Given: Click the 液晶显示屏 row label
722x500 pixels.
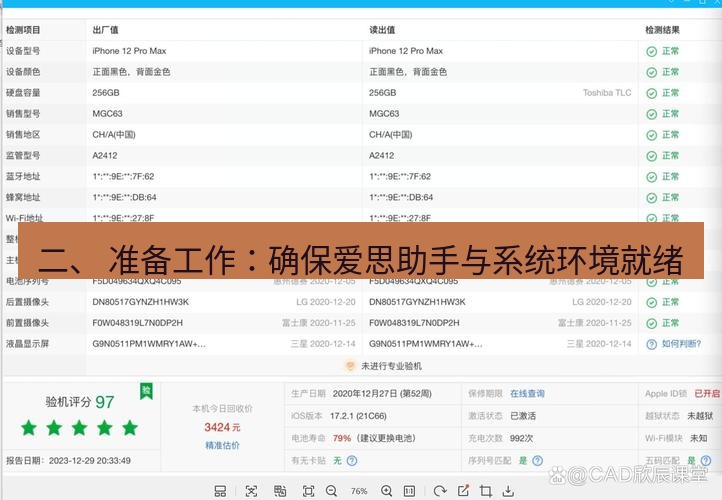Looking at the screenshot, I should coord(27,344).
